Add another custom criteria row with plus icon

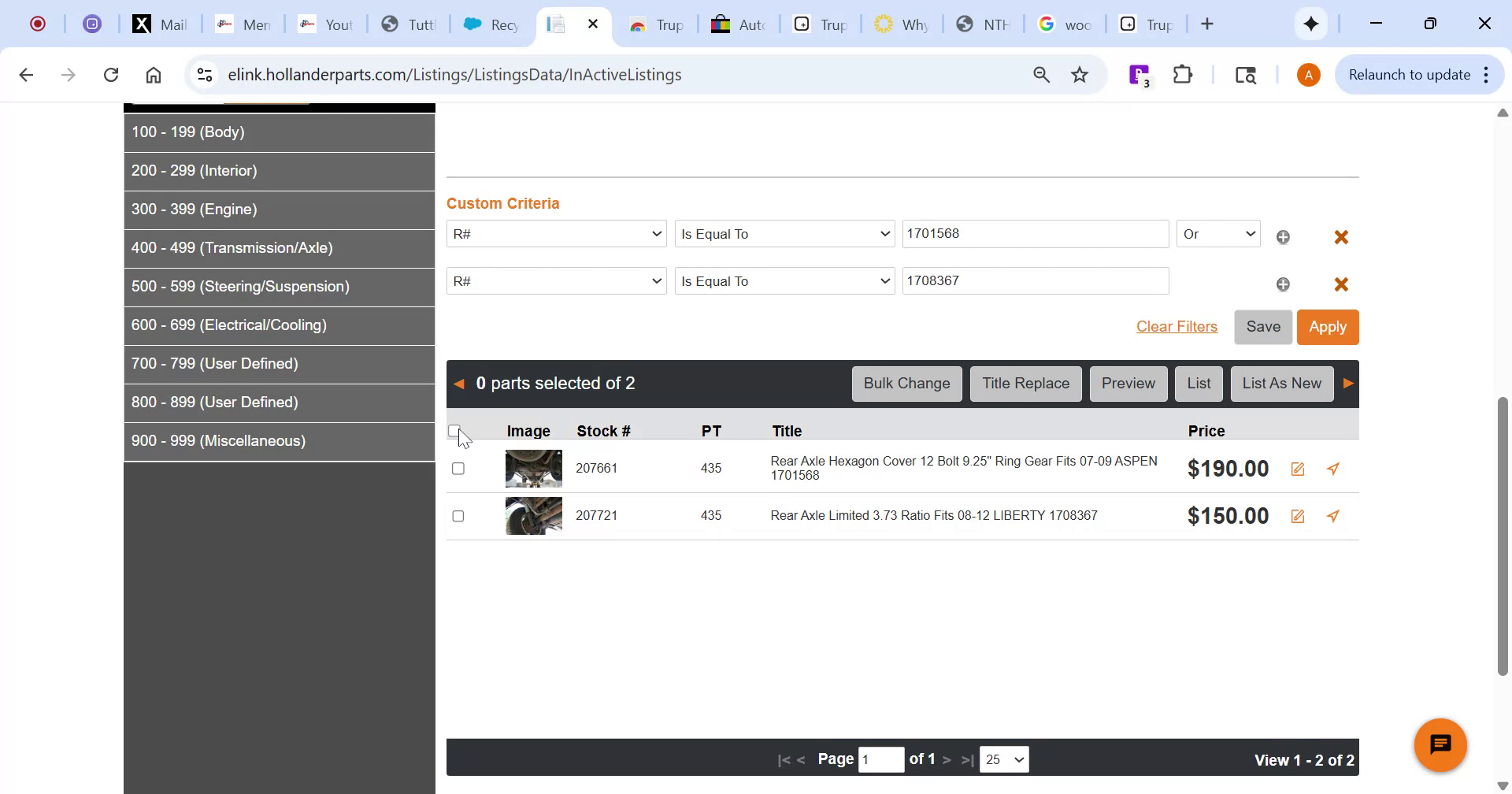coord(1283,236)
